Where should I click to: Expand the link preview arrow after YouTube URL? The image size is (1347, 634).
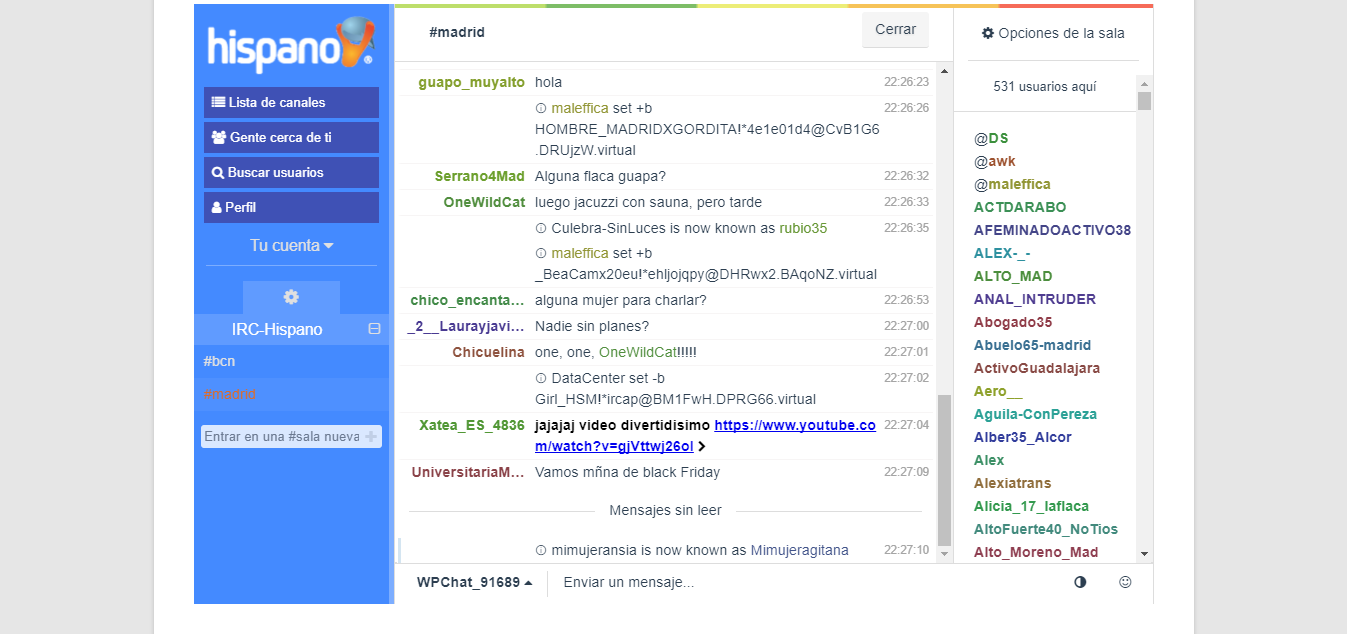[702, 447]
